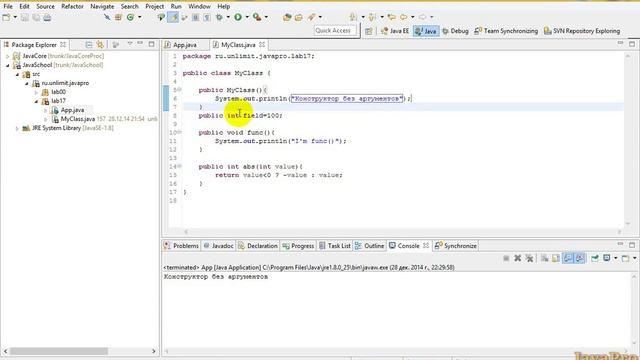Toggle console Scroll Lock
The image size is (640, 360).
click(556, 258)
